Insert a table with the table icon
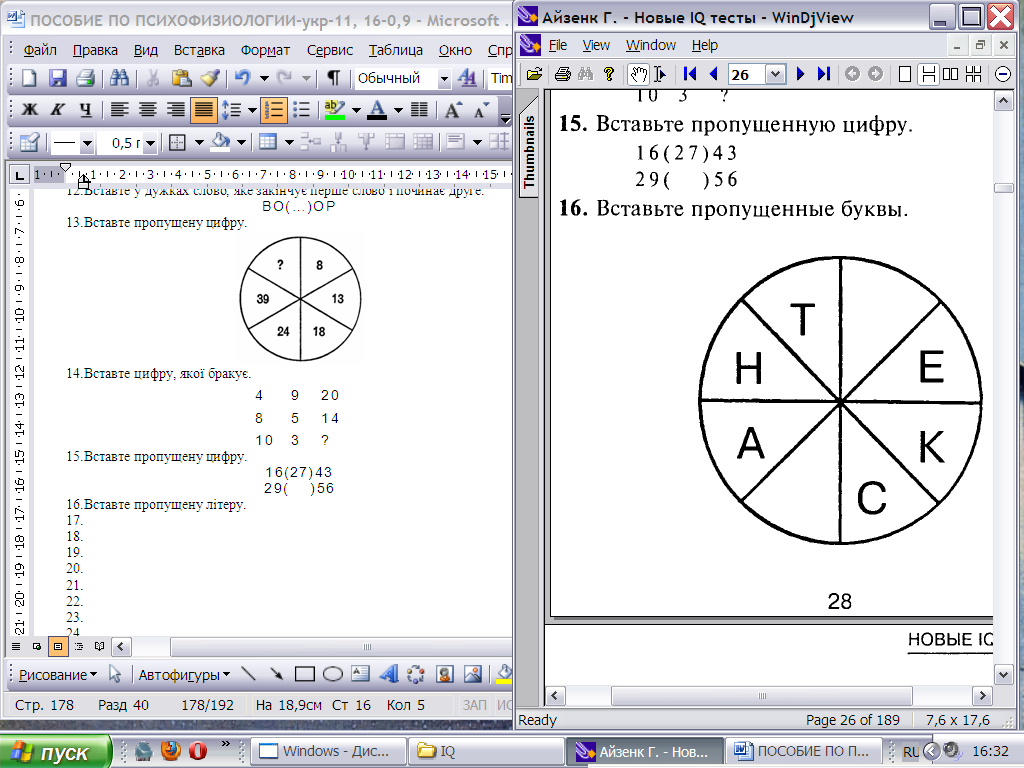Viewport: 1024px width, 768px height. [268, 142]
